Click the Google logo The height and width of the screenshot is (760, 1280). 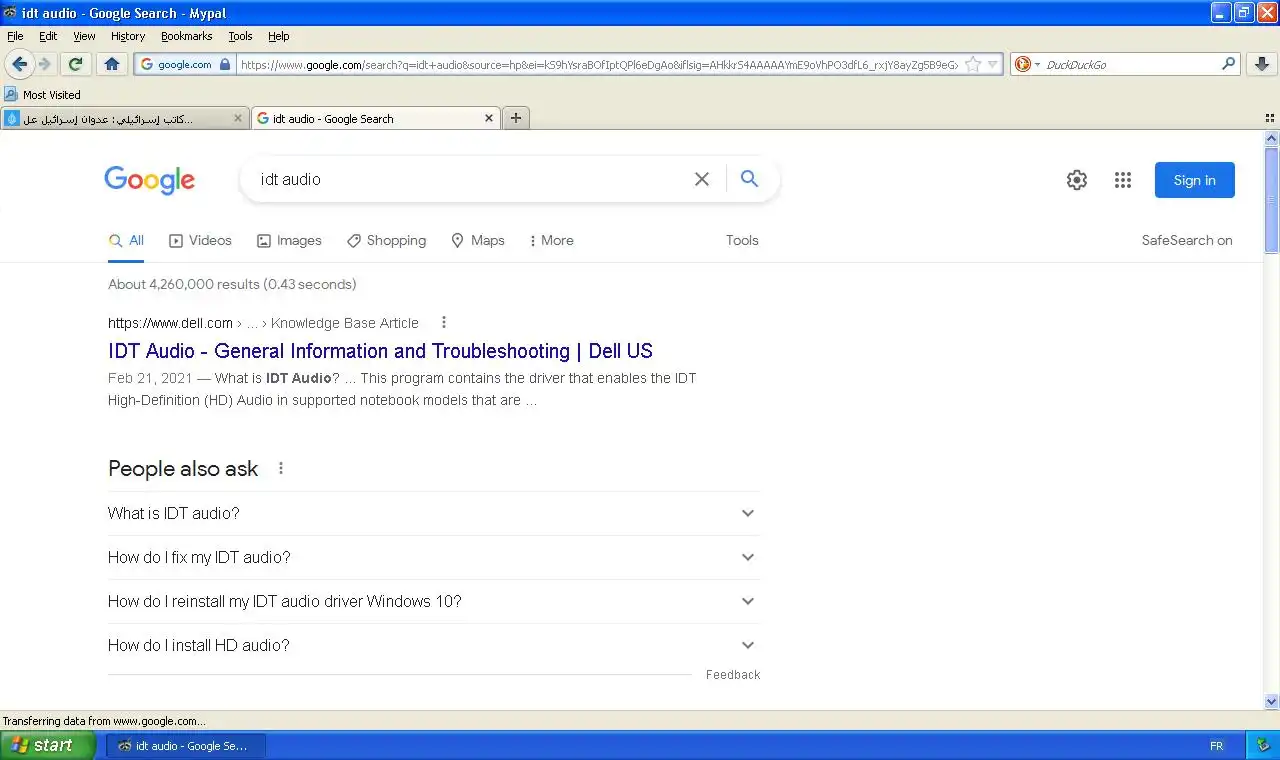pyautogui.click(x=150, y=180)
